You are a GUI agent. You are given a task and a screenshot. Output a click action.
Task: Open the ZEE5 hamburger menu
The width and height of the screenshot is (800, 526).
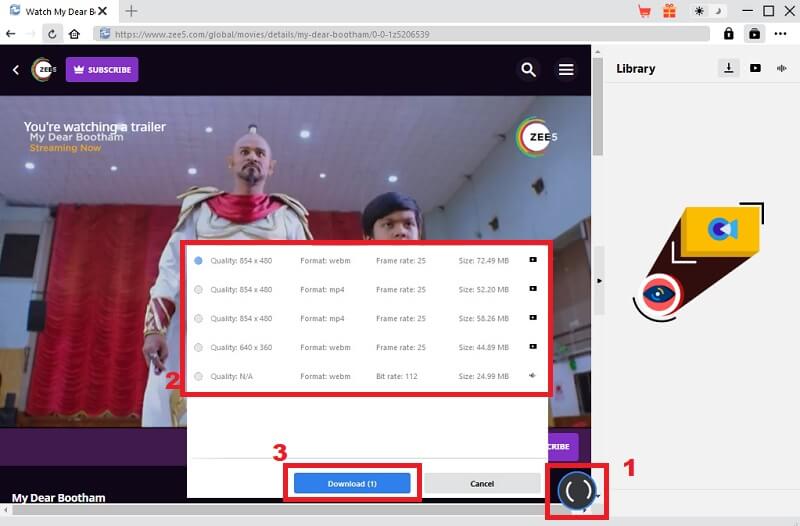(566, 69)
